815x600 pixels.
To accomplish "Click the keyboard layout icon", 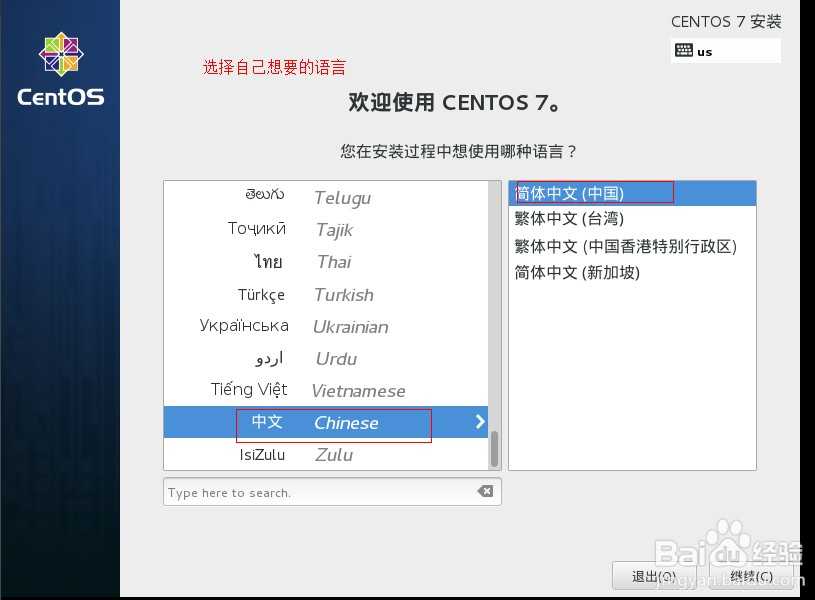I will click(x=683, y=50).
